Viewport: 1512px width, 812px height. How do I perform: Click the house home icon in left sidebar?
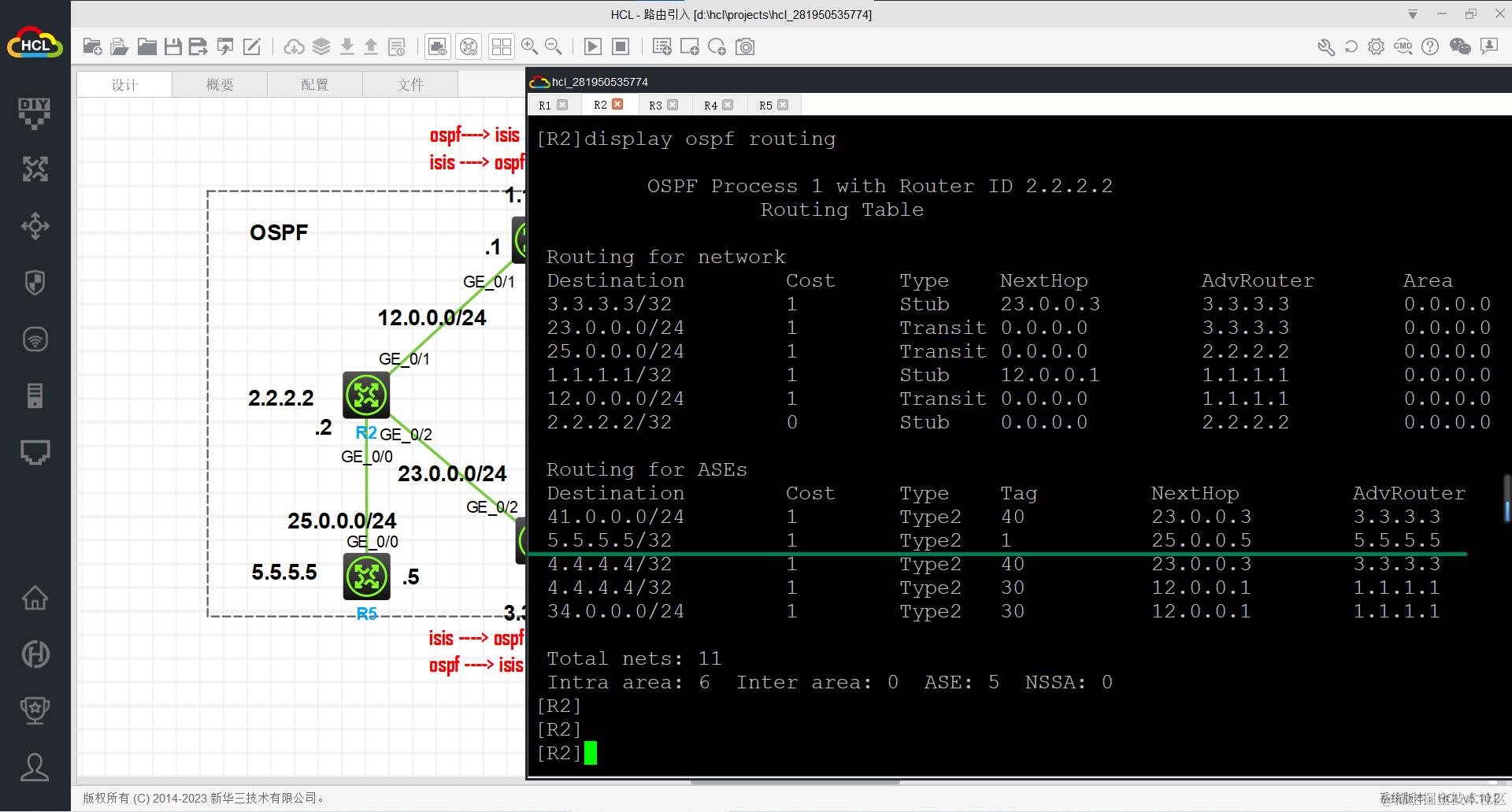pos(35,597)
